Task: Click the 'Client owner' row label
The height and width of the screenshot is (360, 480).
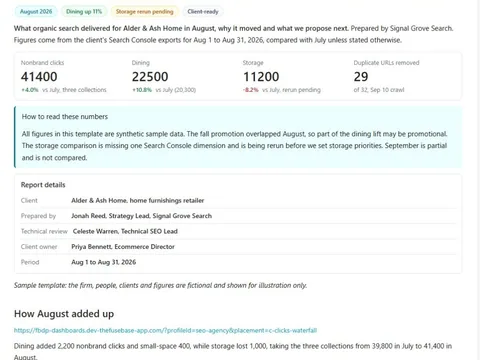Action: click(x=39, y=247)
